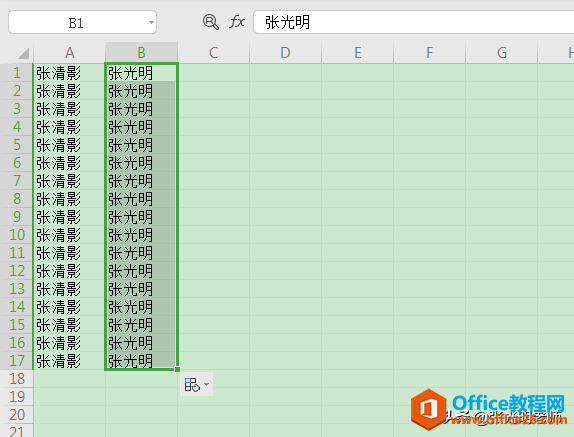This screenshot has width=574, height=437.
Task: Expand the auto fill options dropdown arrow
Action: pos(206,384)
